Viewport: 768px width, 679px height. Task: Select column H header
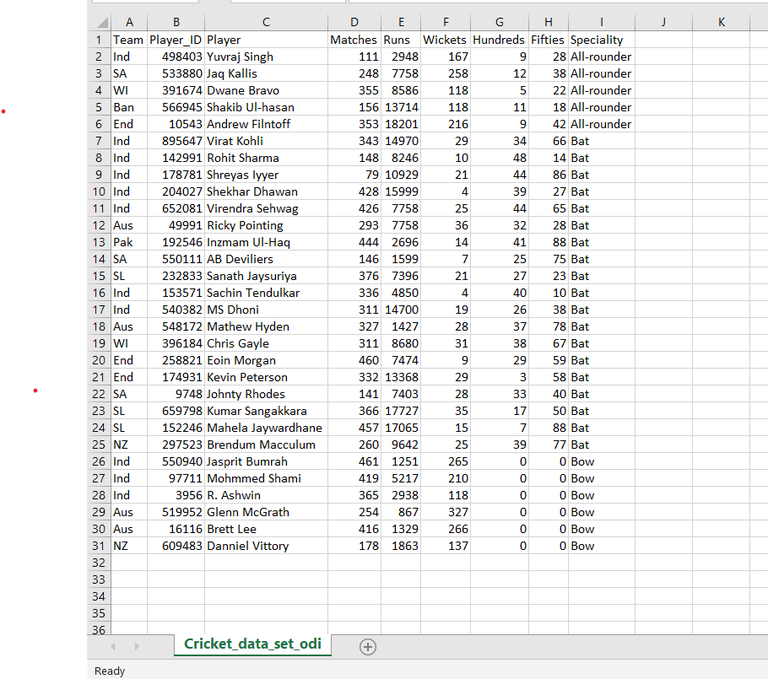(x=549, y=22)
